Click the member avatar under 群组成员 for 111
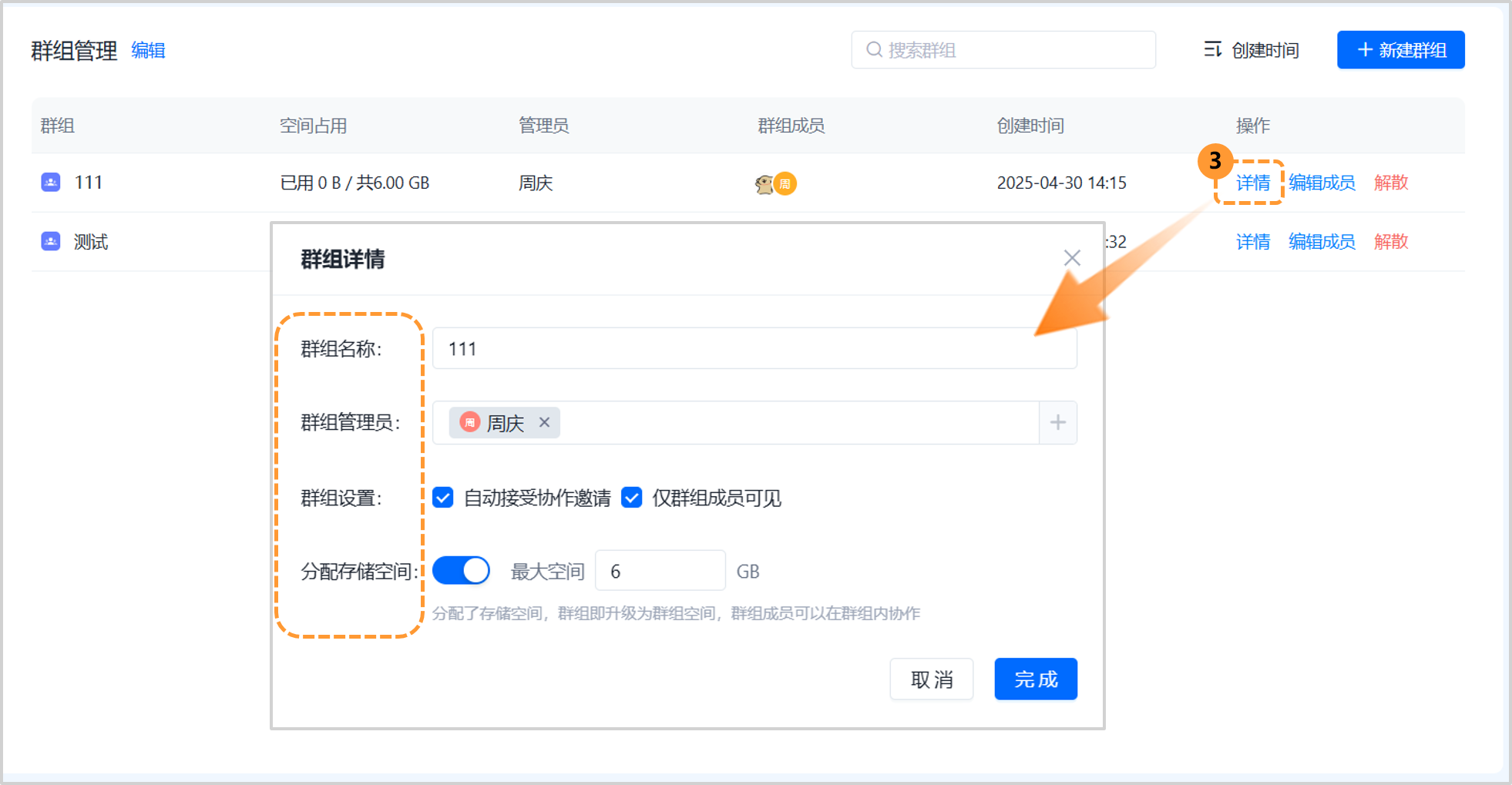Viewport: 1512px width, 785px height. (764, 184)
